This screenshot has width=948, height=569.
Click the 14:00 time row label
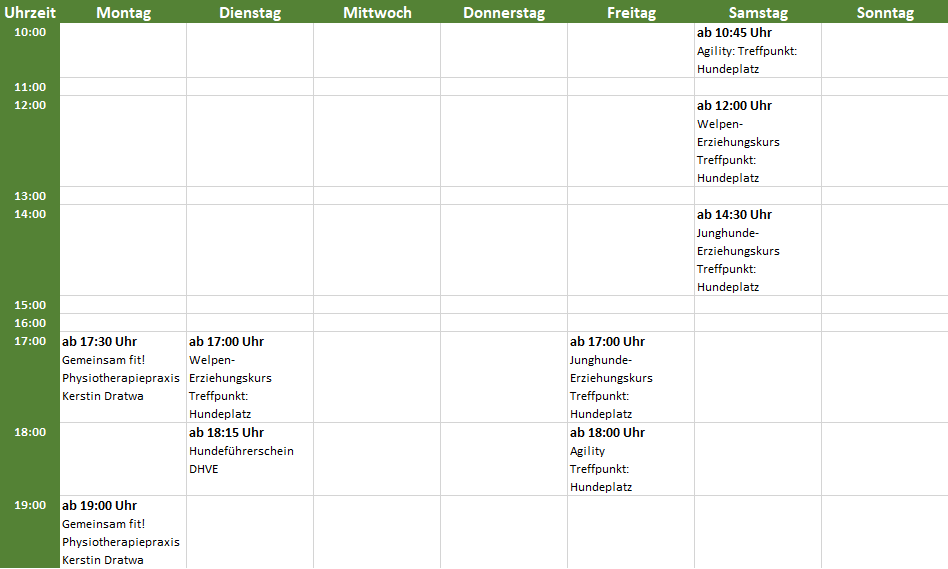30,213
